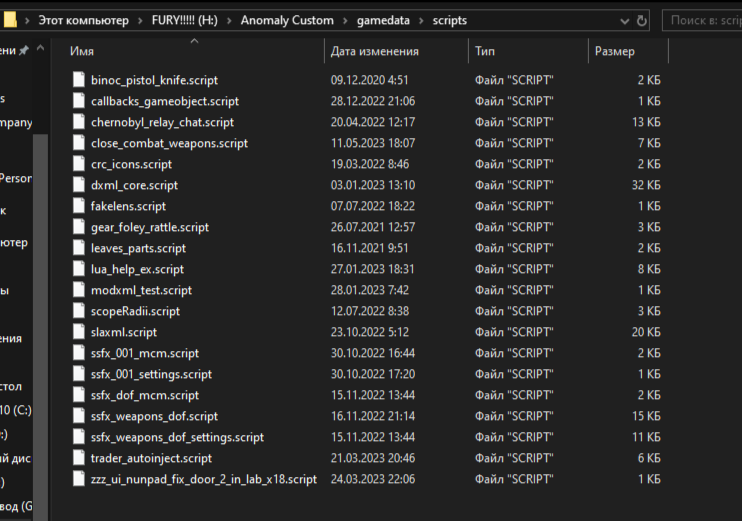
Task: Select file name slaxml.script
Action: click(x=124, y=332)
